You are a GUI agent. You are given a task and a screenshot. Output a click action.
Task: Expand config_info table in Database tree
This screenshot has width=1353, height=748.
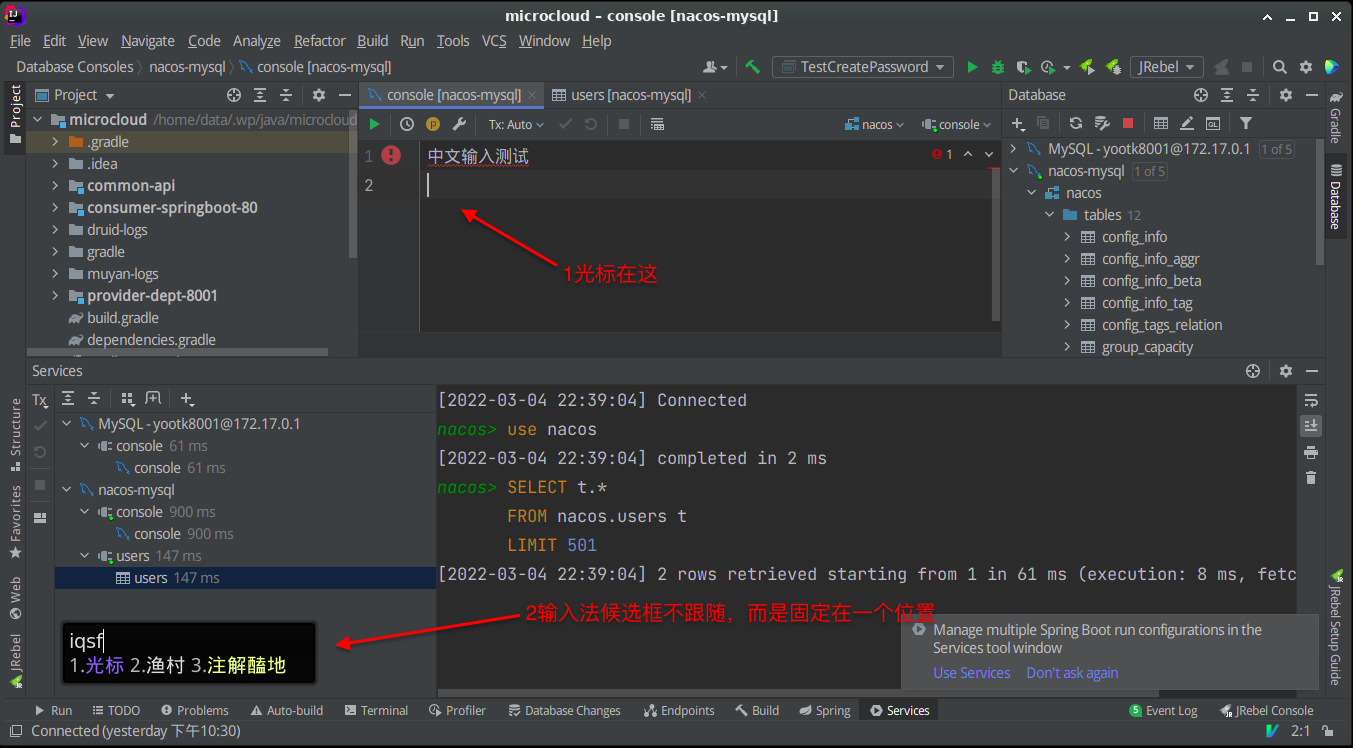click(x=1067, y=237)
